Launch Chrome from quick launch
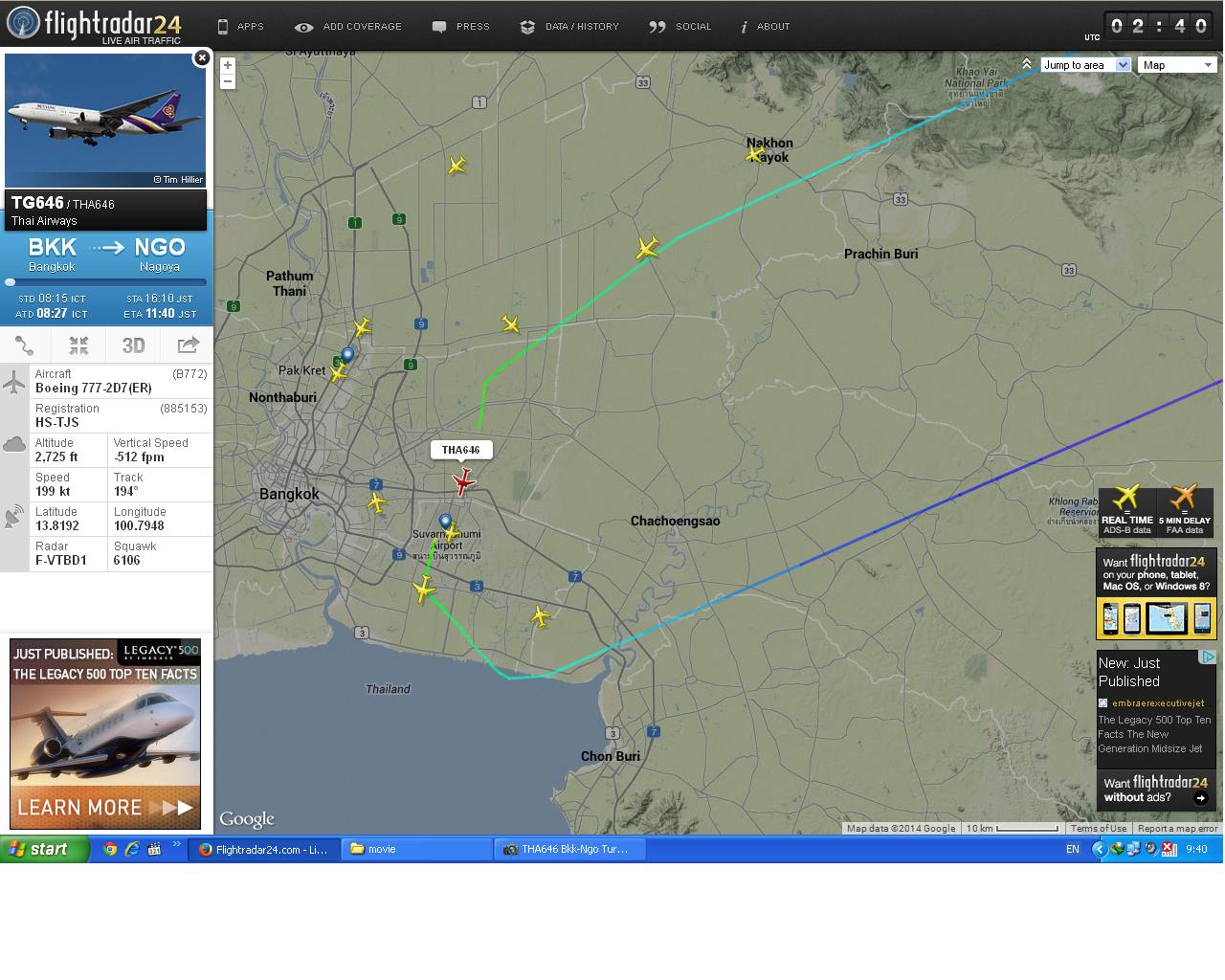This screenshot has height=980, width=1225. [111, 849]
